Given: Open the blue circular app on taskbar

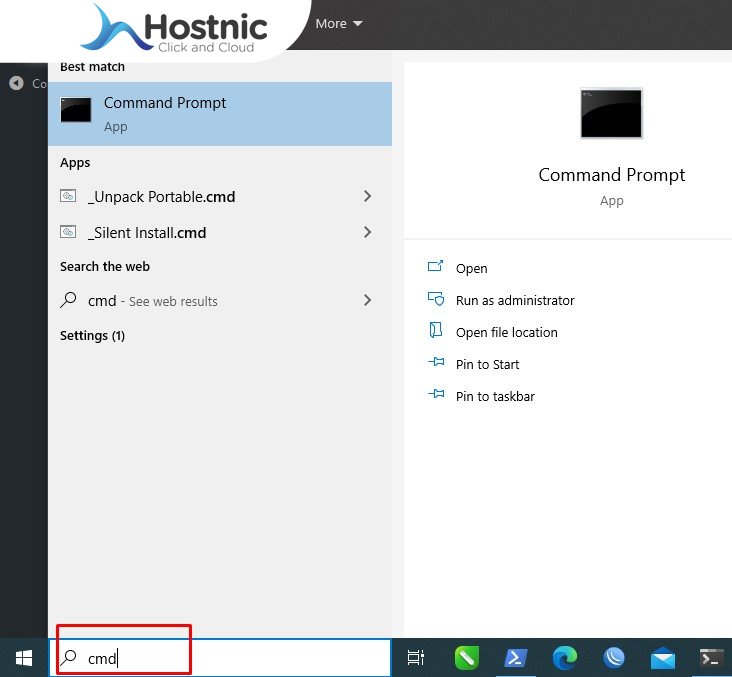Looking at the screenshot, I should pos(614,658).
